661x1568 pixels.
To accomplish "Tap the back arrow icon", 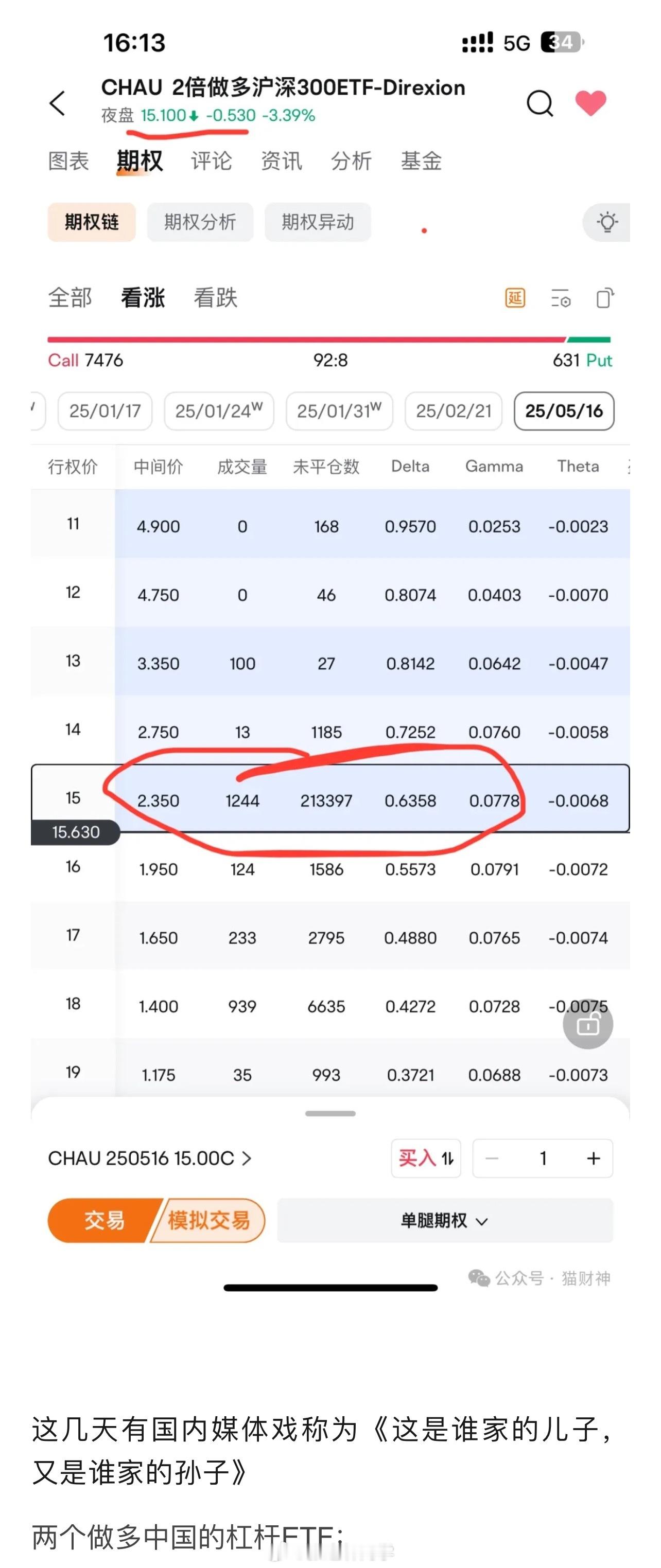I will click(57, 103).
